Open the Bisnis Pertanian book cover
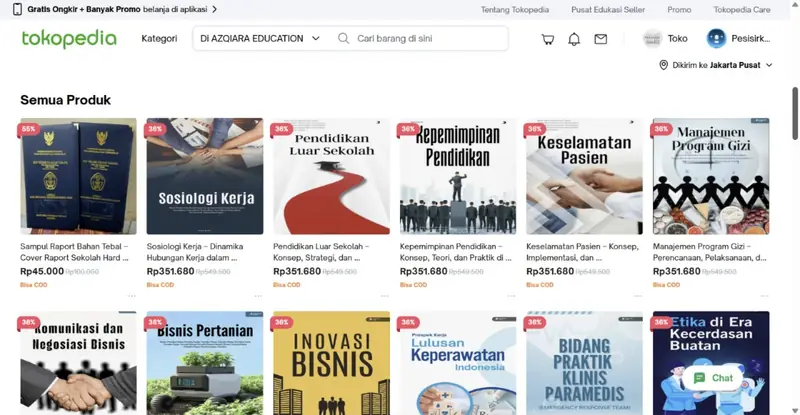 (x=205, y=363)
